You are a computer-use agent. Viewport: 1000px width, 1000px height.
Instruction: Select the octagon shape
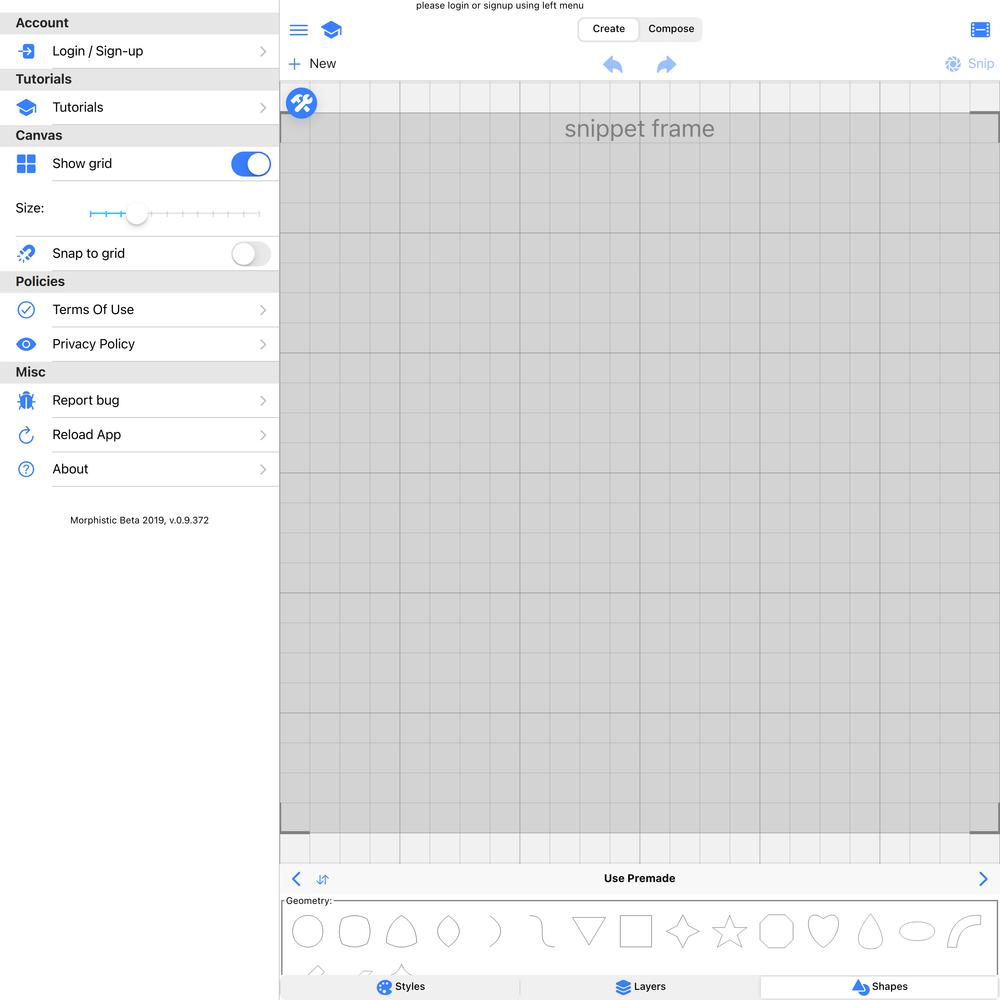pos(776,931)
